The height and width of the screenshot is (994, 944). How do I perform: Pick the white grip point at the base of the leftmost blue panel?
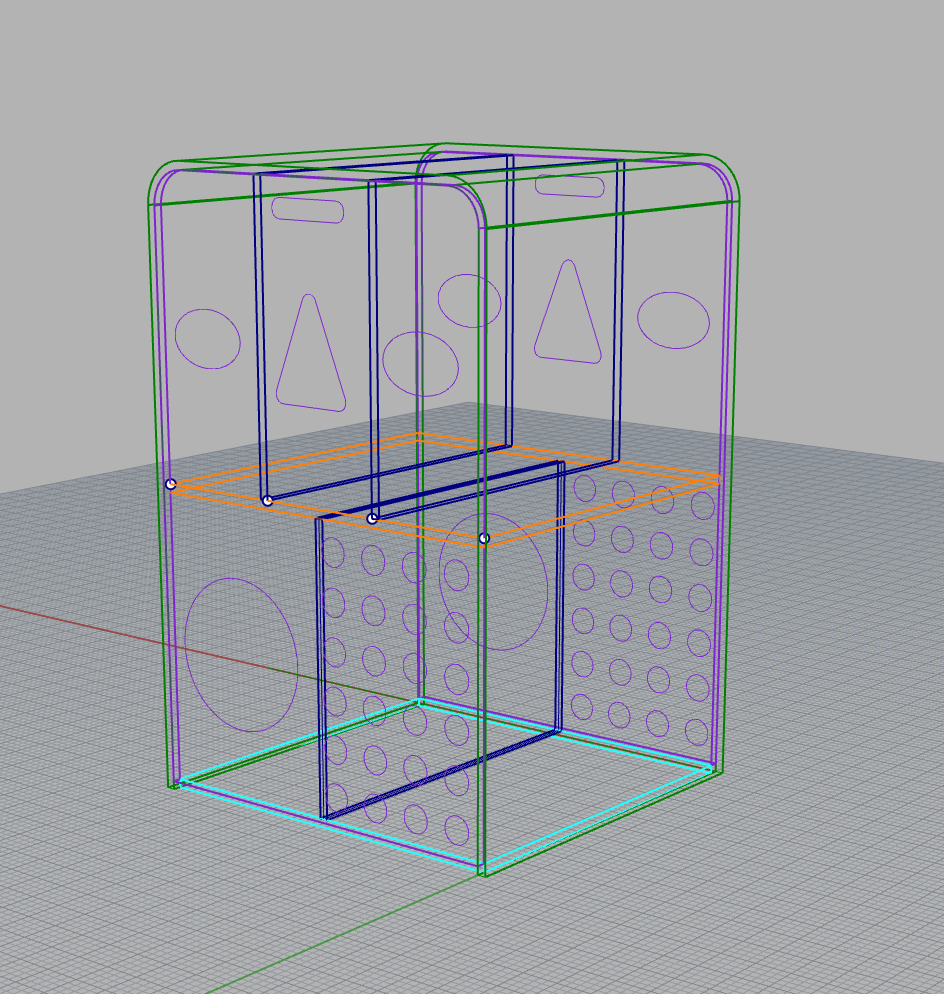pos(268,501)
